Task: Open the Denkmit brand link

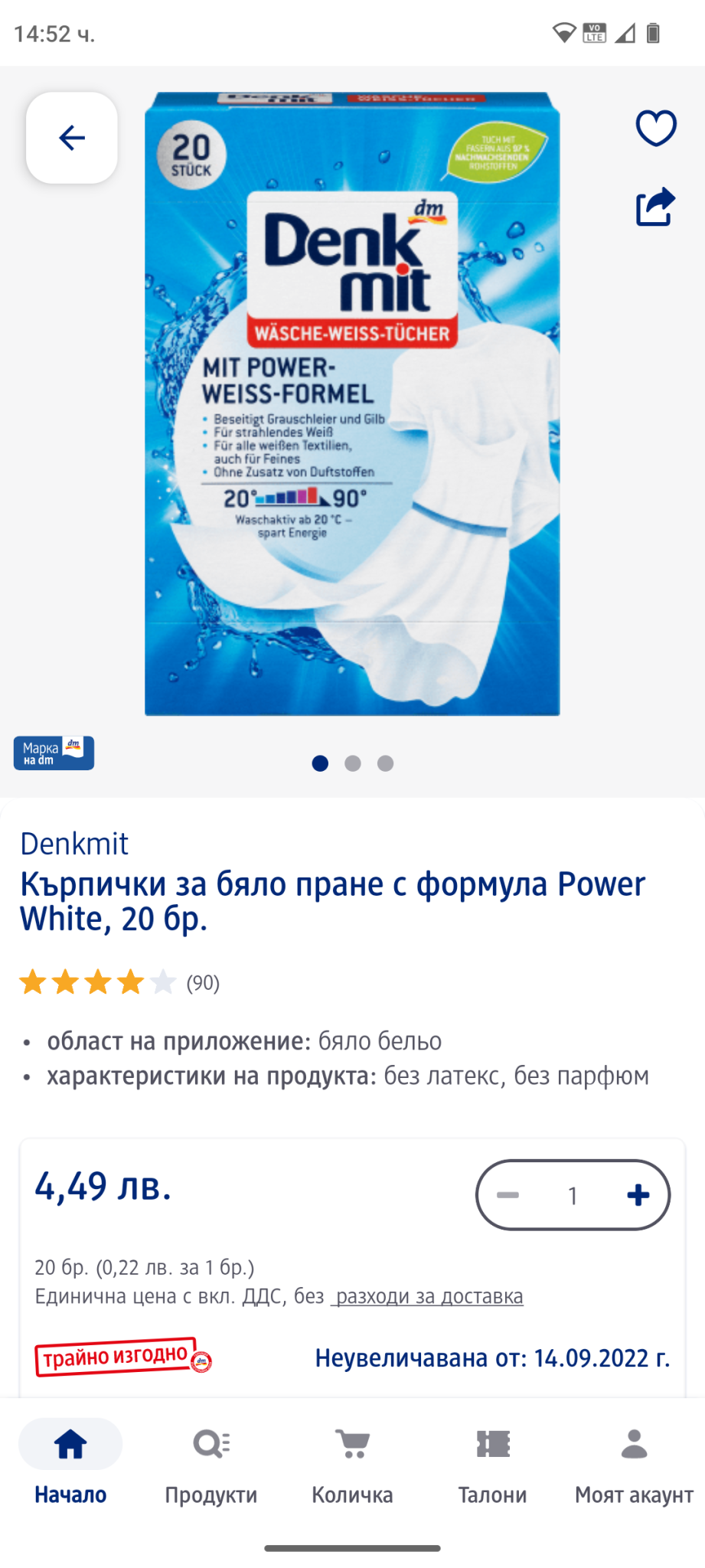Action: tap(74, 844)
